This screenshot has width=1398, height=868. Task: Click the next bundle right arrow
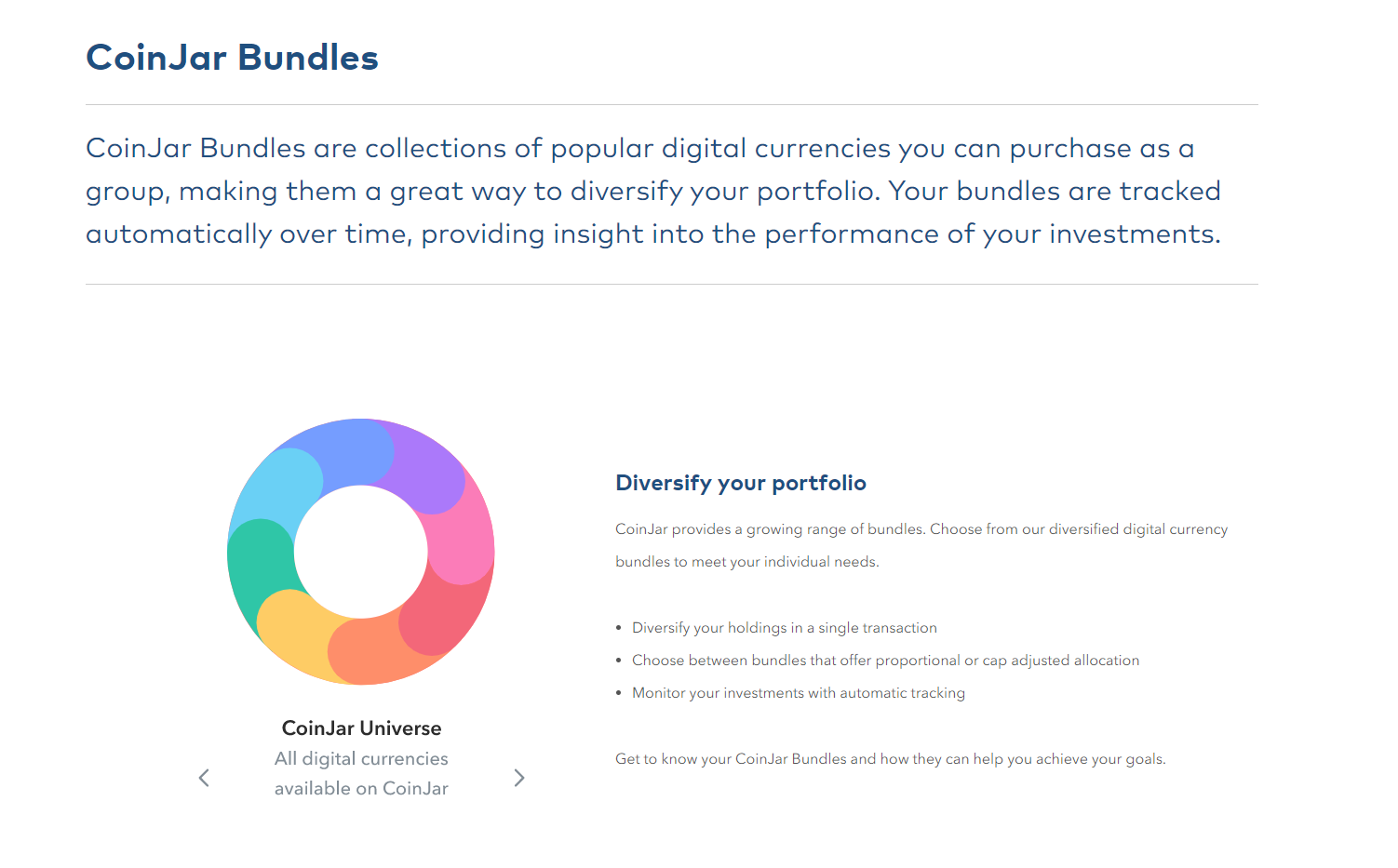519,778
